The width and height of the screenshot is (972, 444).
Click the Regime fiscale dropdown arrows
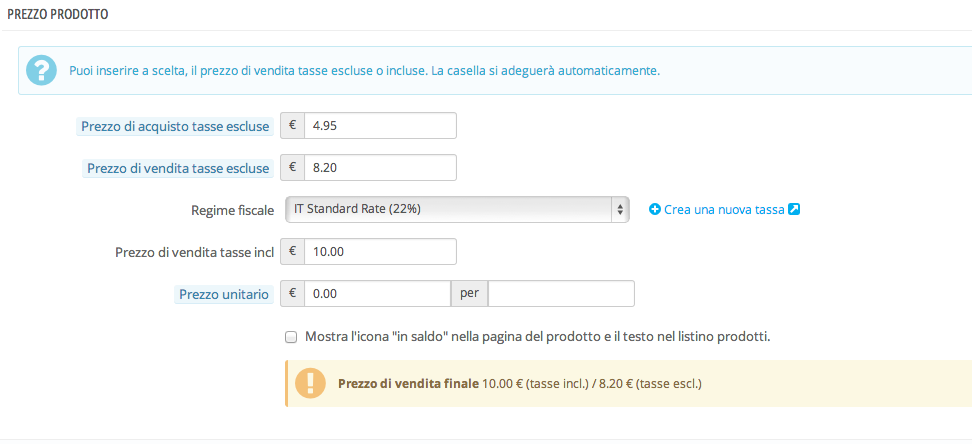pyautogui.click(x=620, y=209)
